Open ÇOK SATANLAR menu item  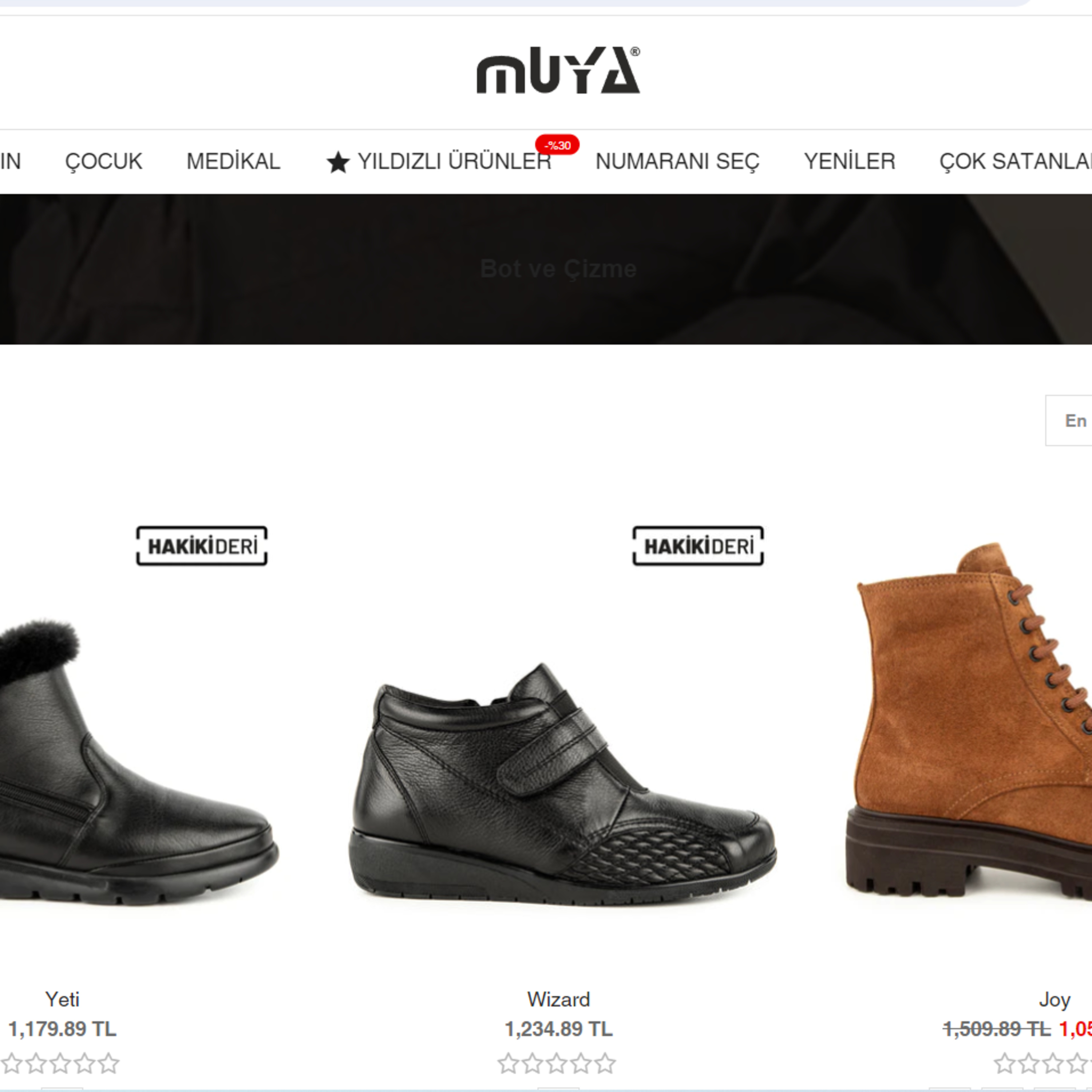click(1015, 162)
